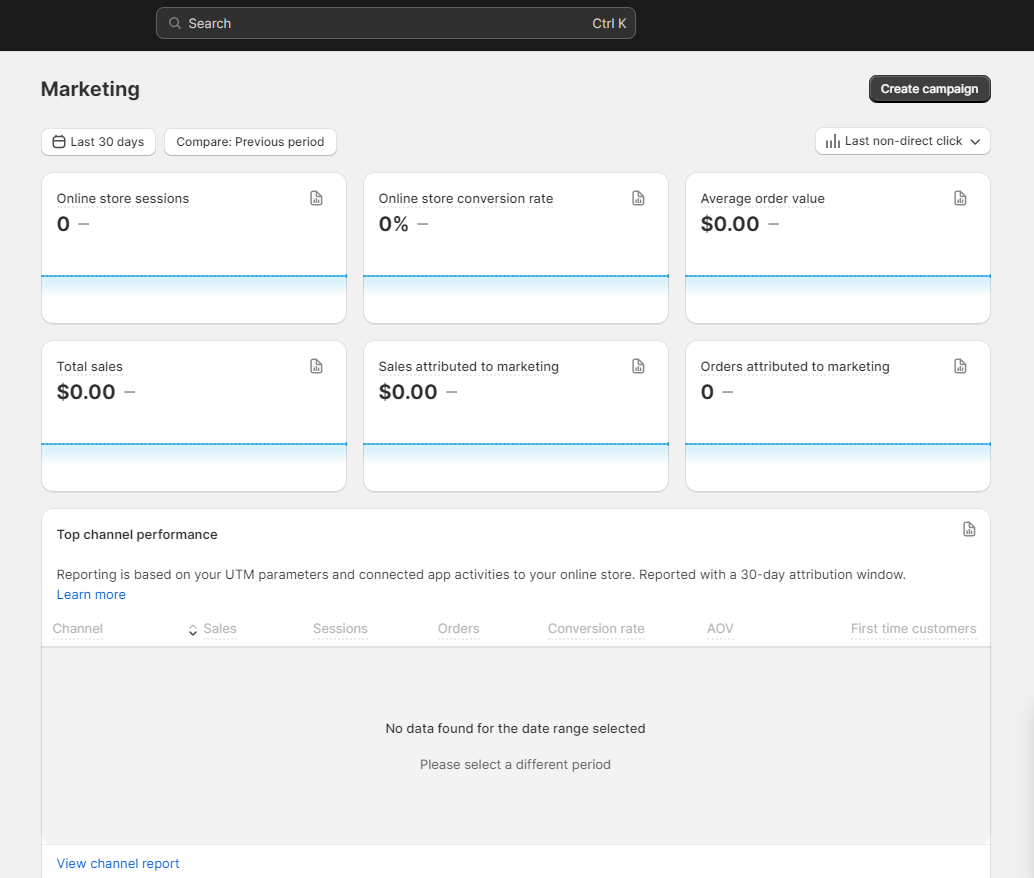
Task: Click the Ctrl K shortcut hint
Action: 609,23
